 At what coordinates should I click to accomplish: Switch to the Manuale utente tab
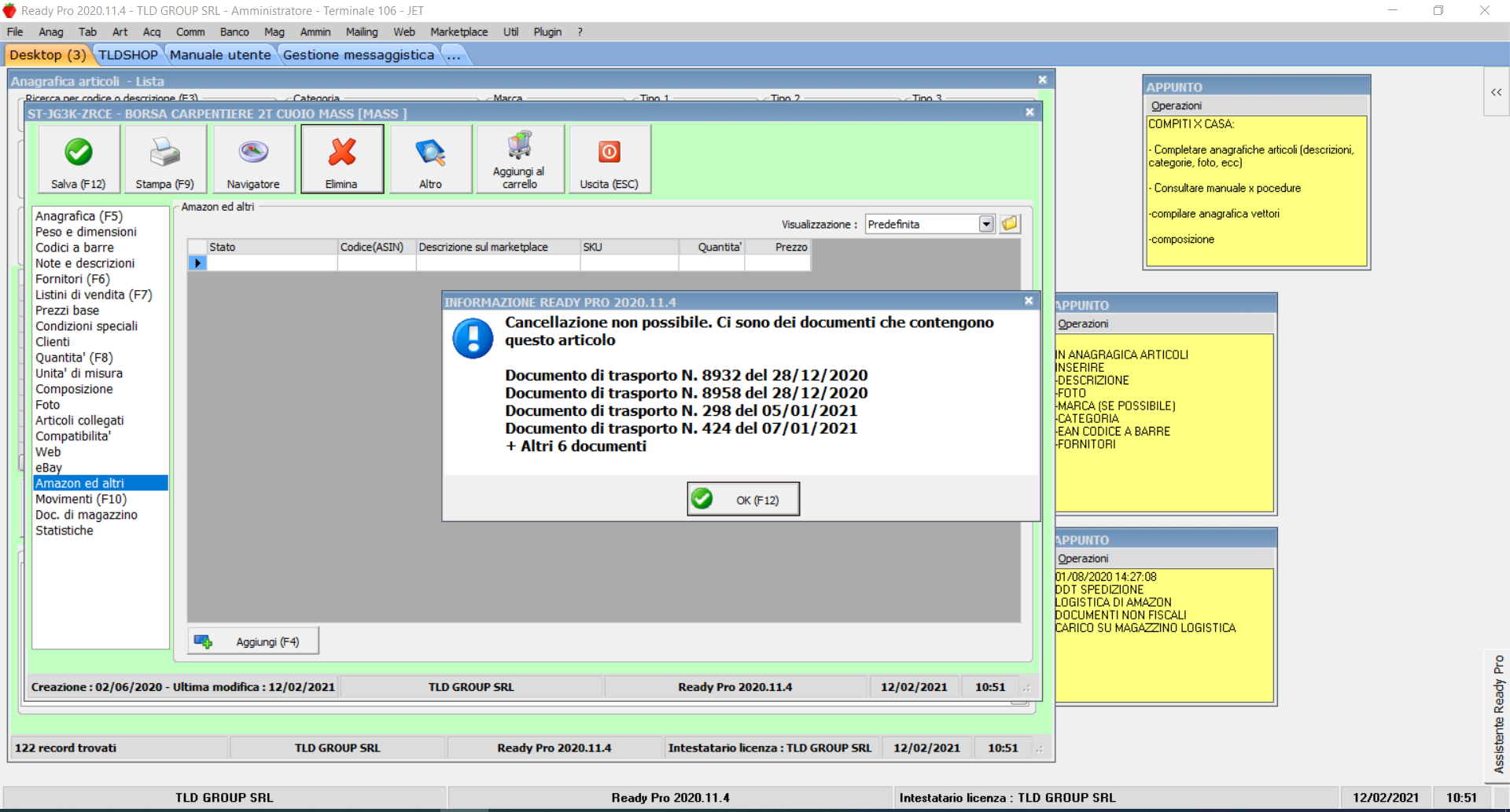click(220, 55)
